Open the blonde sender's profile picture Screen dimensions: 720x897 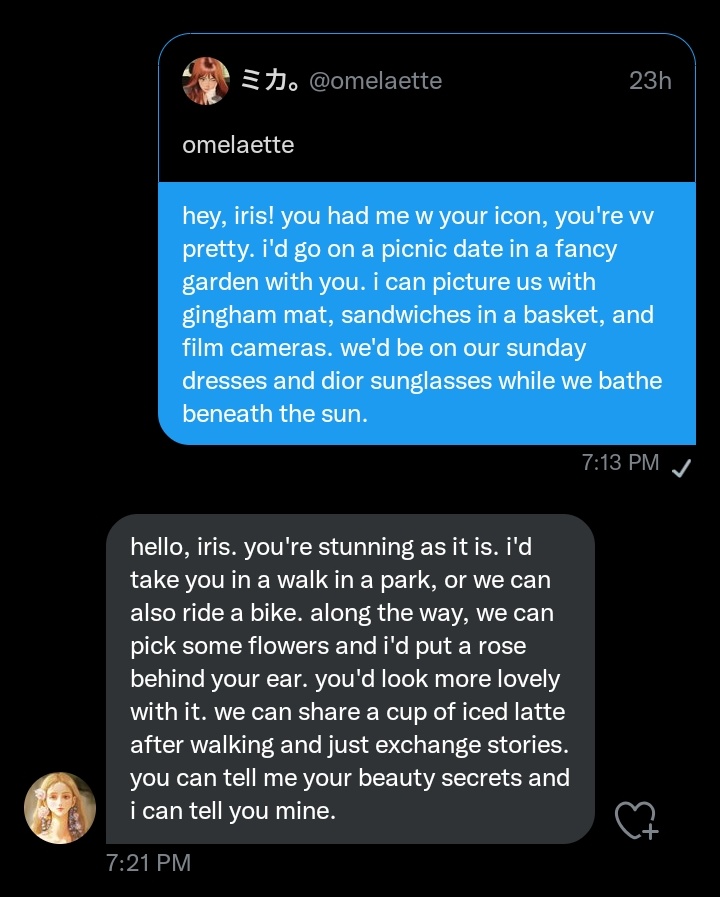[x=60, y=808]
